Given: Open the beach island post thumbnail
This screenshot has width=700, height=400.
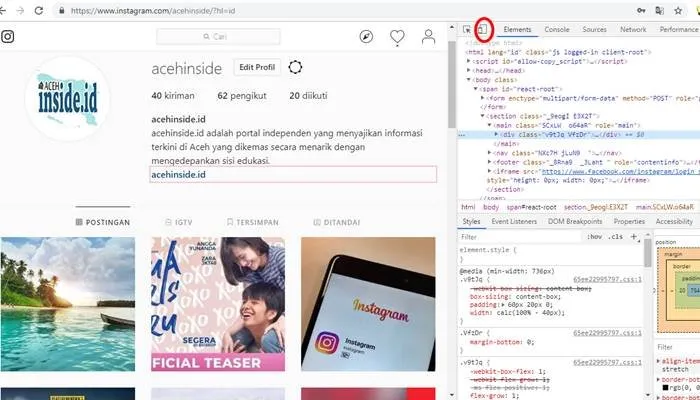Looking at the screenshot, I should pyautogui.click(x=68, y=304).
